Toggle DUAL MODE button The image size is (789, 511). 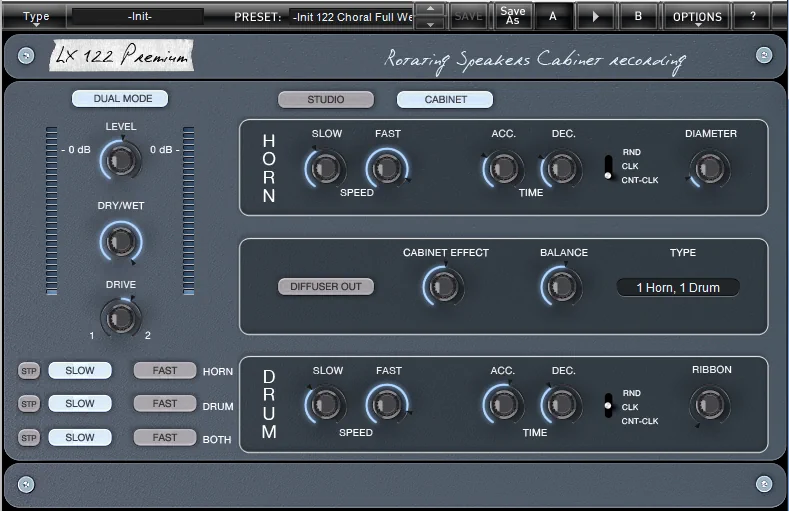click(x=120, y=99)
